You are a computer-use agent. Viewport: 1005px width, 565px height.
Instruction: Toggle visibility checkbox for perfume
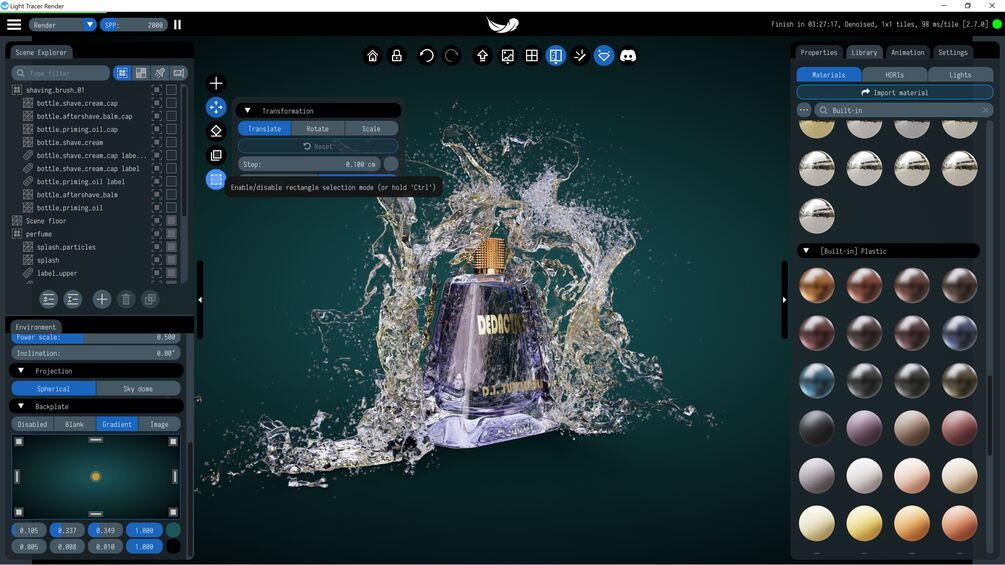[x=171, y=234]
